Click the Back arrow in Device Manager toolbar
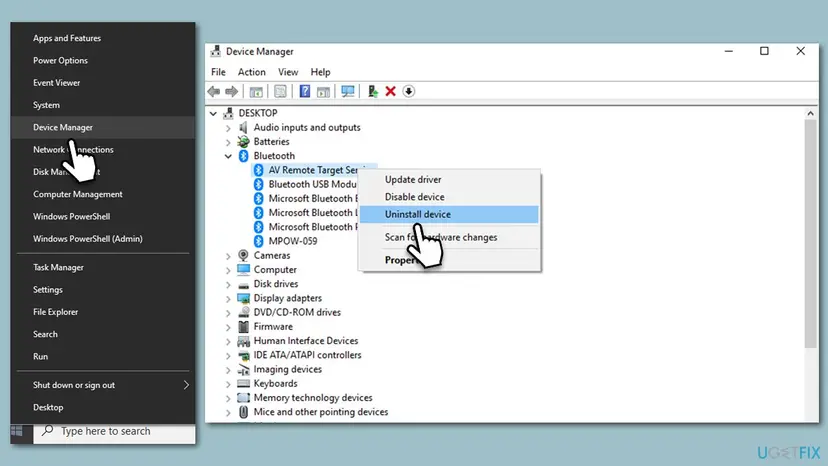The height and width of the screenshot is (466, 828). (214, 91)
